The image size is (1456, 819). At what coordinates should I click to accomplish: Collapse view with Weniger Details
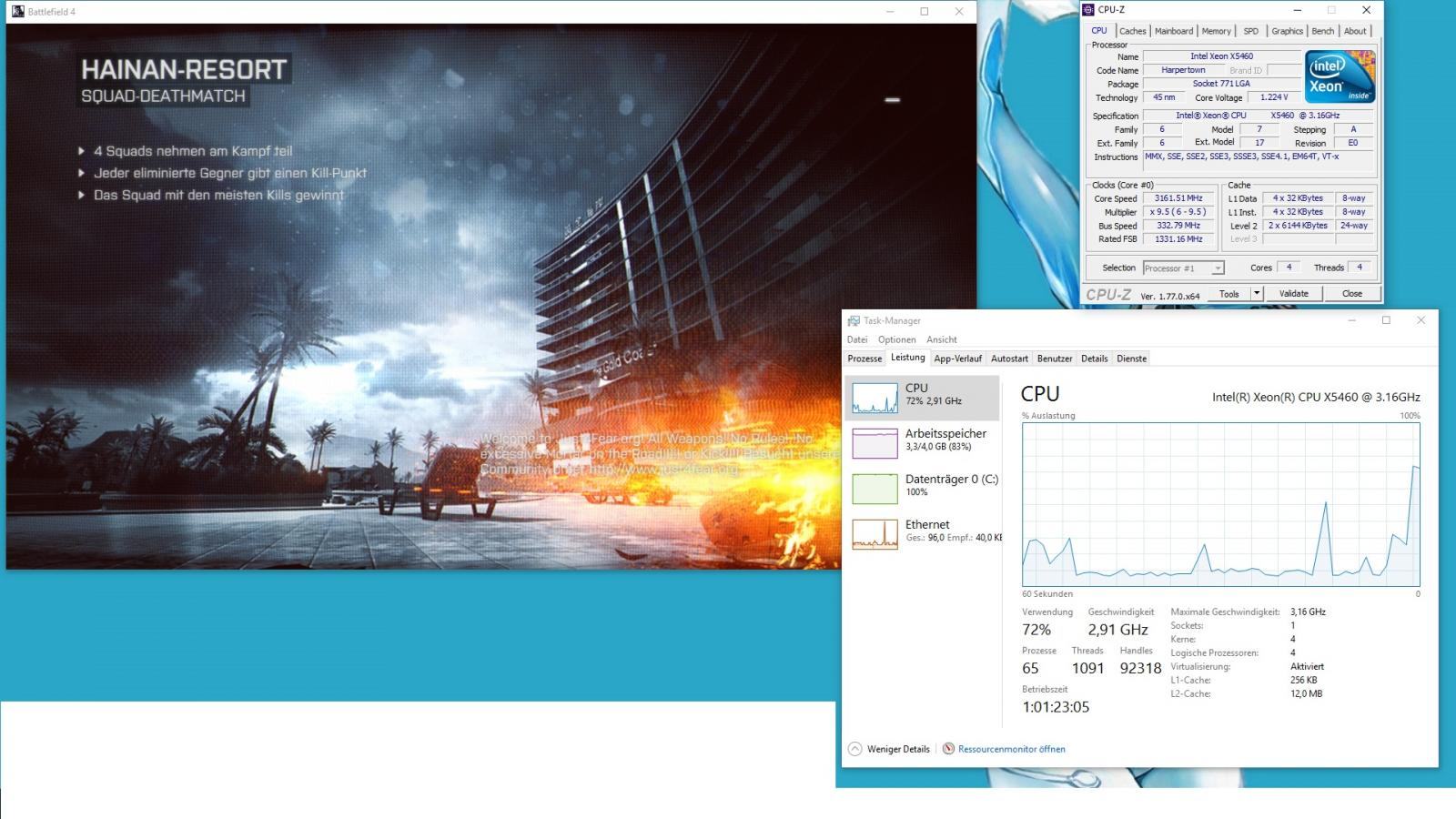pyautogui.click(x=889, y=749)
